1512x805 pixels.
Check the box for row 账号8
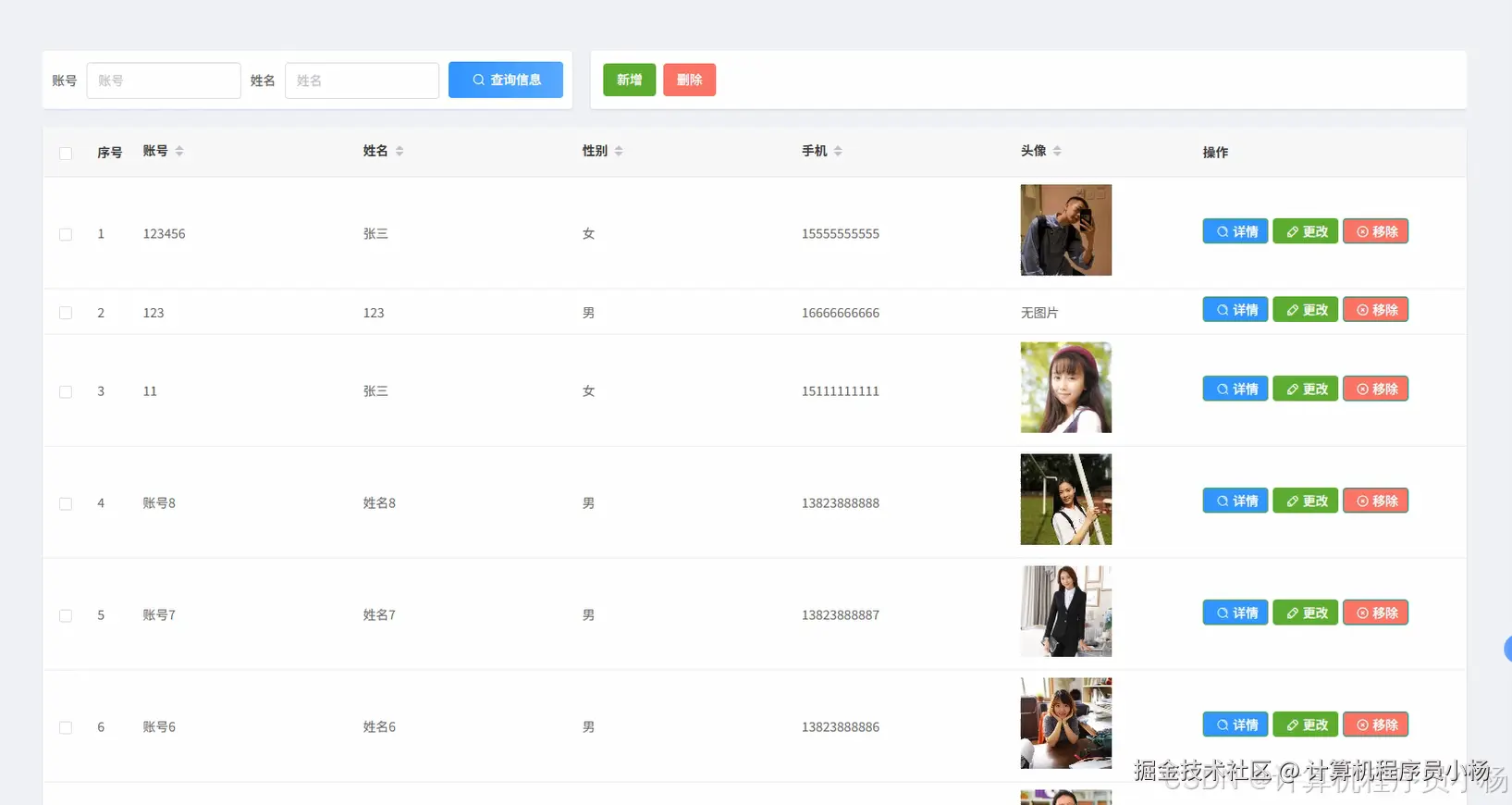tap(66, 503)
